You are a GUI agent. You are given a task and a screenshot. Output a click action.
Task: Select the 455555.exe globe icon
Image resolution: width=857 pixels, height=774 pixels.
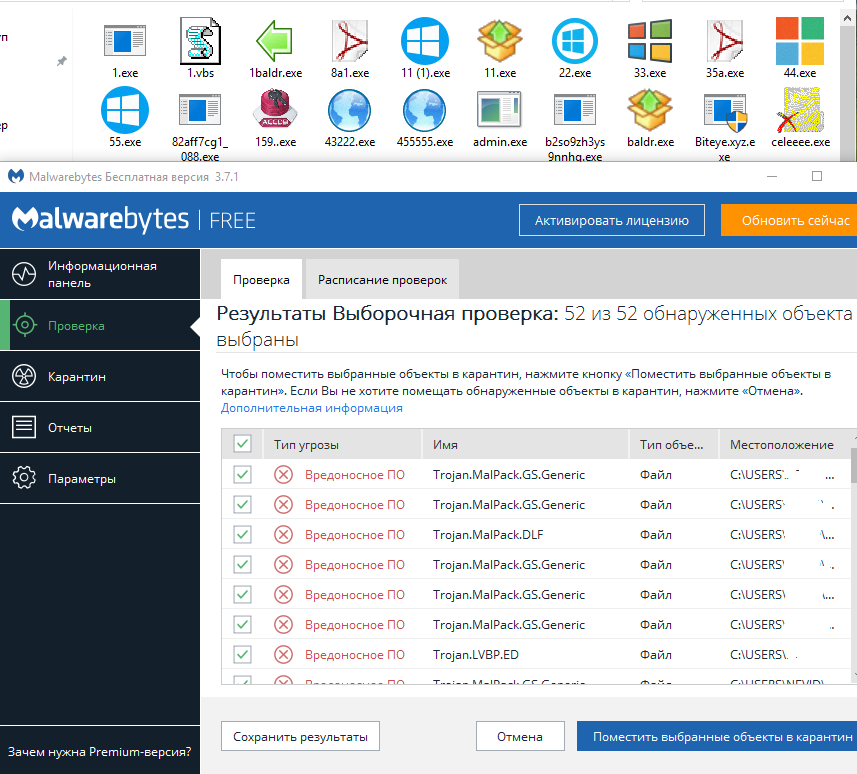coord(425,110)
